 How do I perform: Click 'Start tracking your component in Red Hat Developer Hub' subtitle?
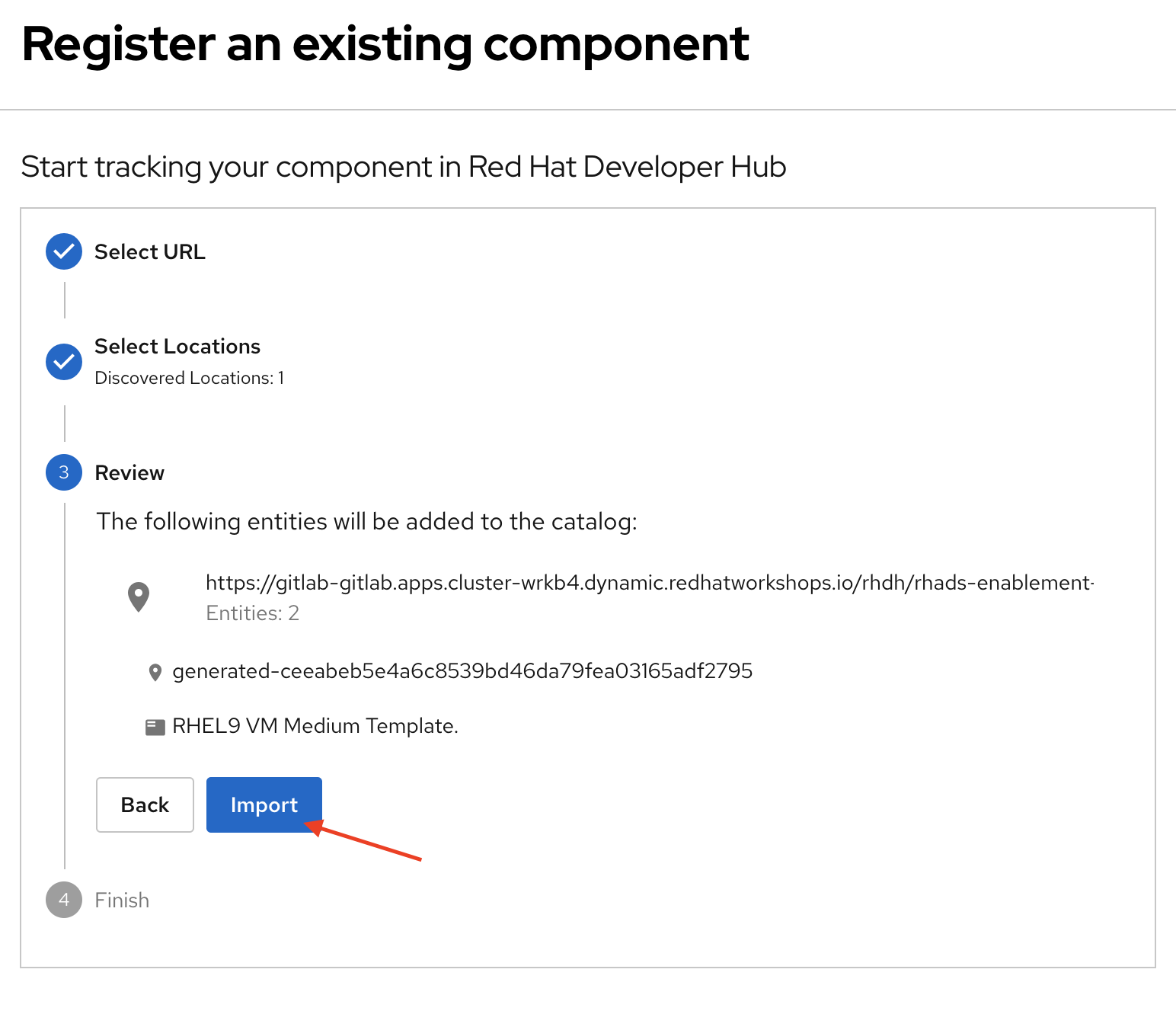(404, 167)
